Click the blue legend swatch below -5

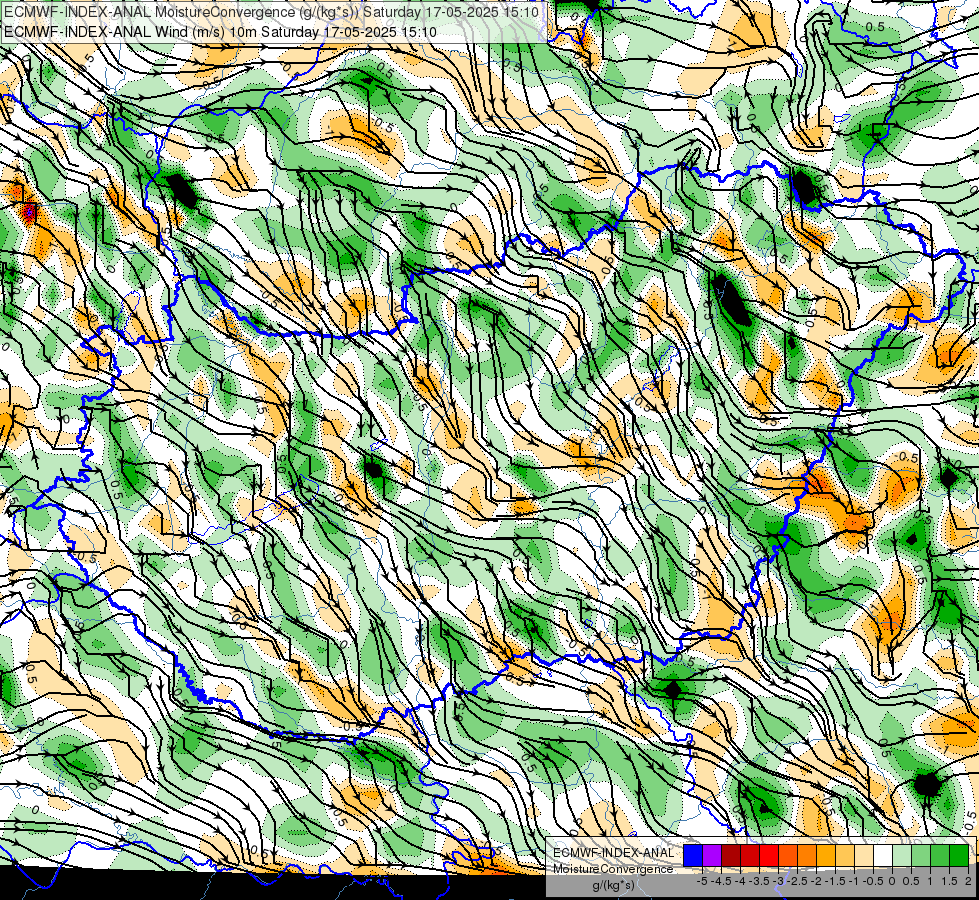[693, 855]
